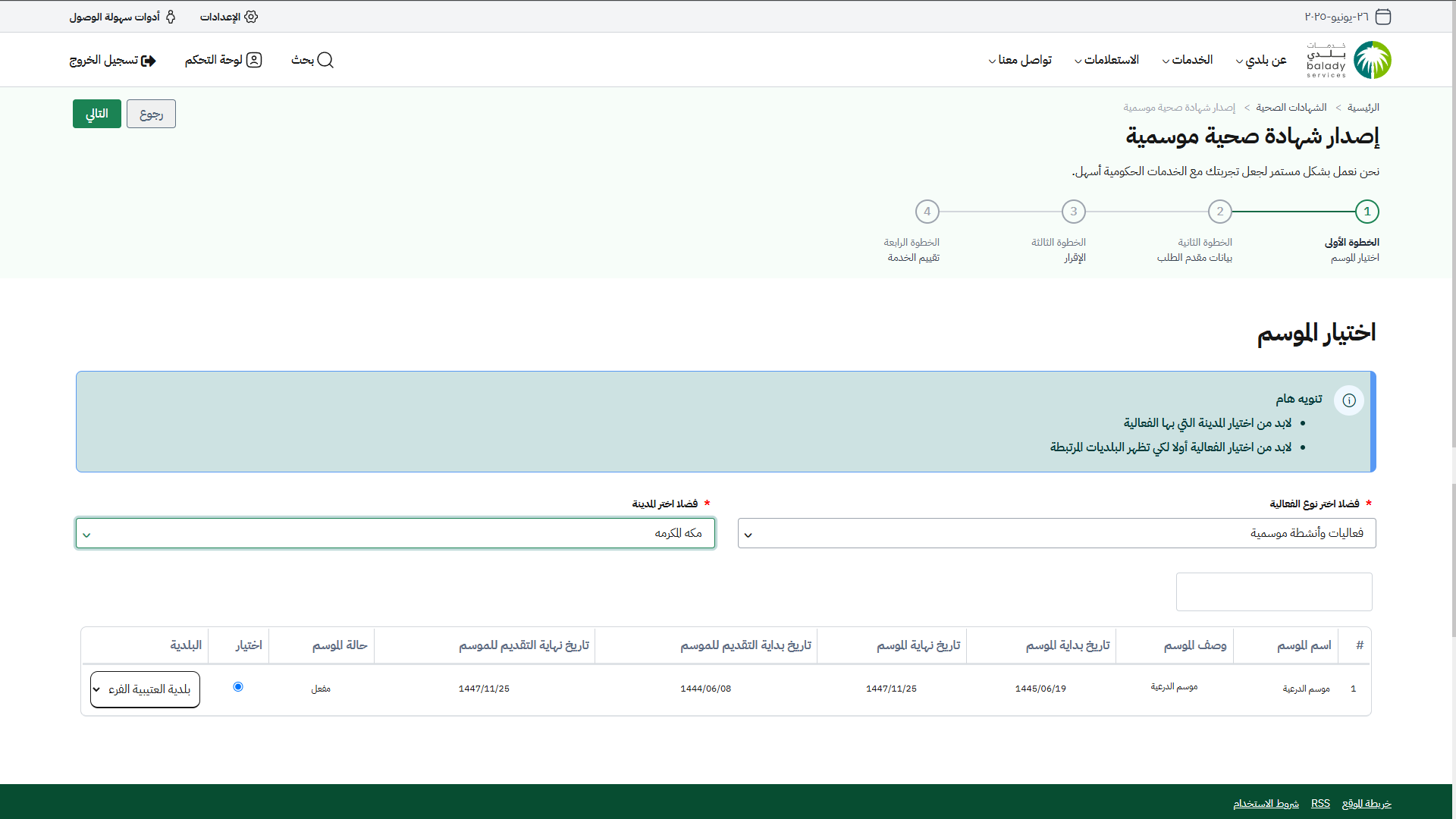
Task: Click the التالي next button
Action: point(97,114)
